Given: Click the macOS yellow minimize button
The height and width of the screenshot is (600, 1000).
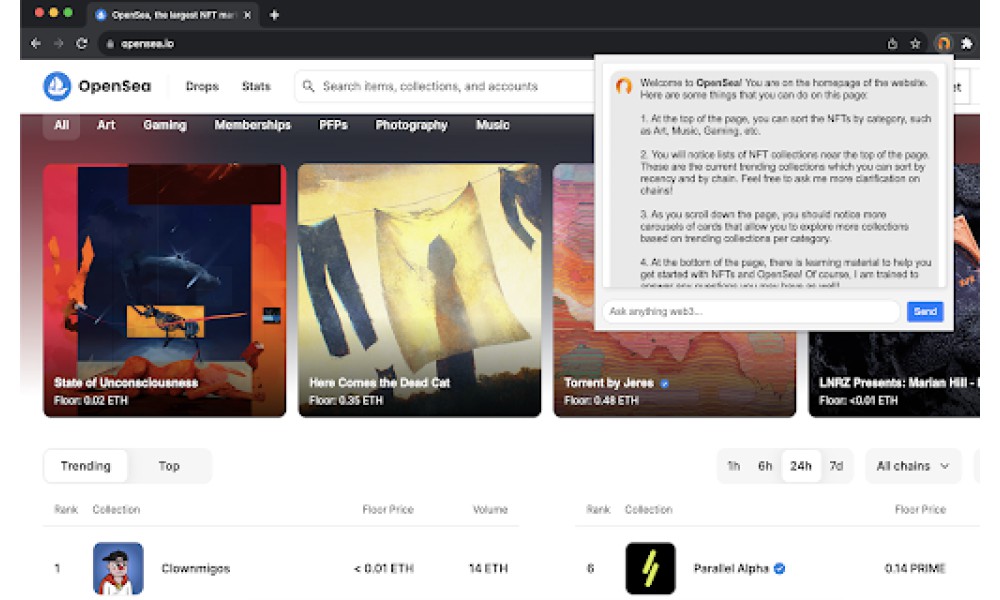Looking at the screenshot, I should coord(54,12).
